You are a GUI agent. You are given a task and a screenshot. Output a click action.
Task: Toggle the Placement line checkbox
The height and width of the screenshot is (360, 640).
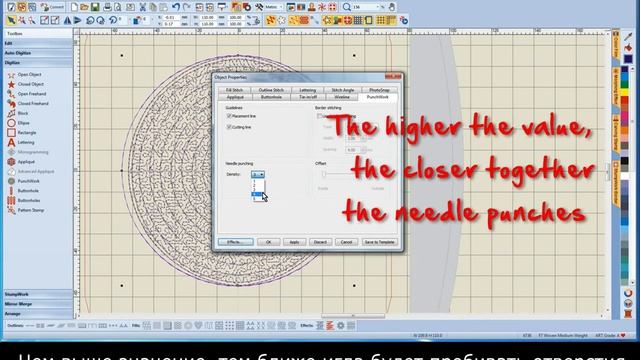[x=229, y=116]
